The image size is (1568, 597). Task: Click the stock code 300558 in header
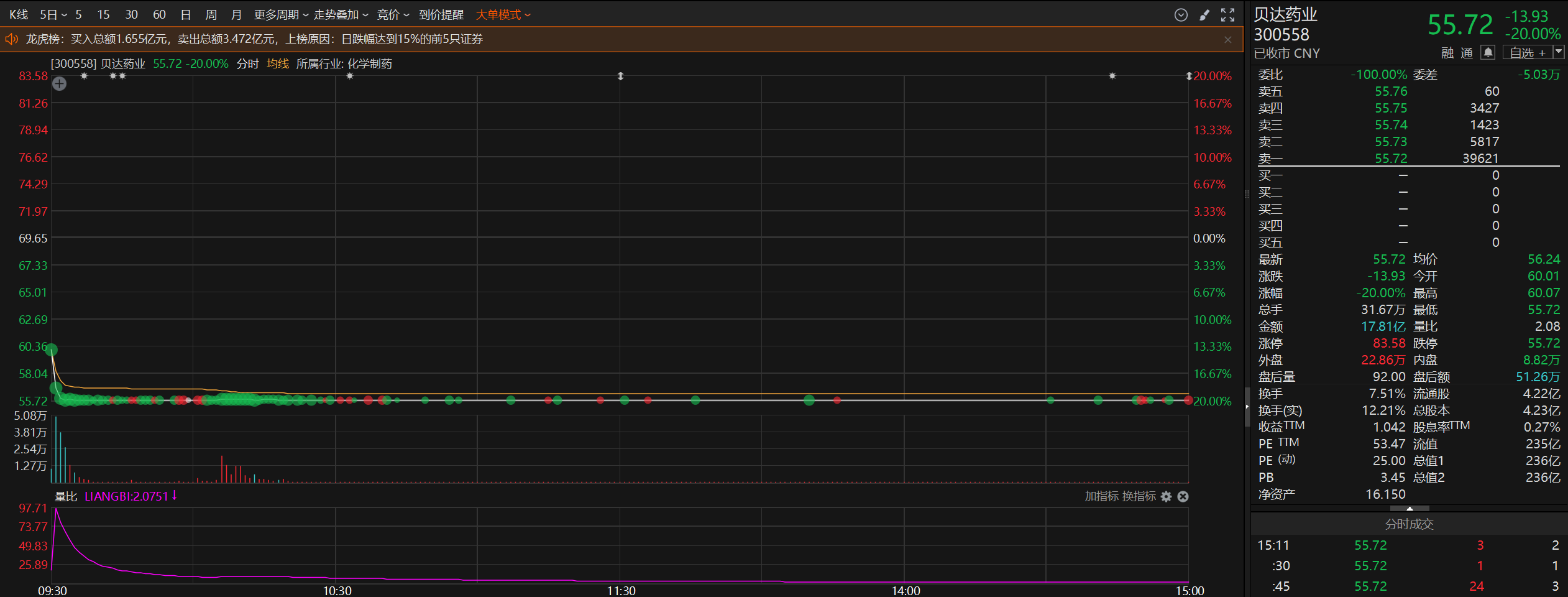click(x=1281, y=35)
